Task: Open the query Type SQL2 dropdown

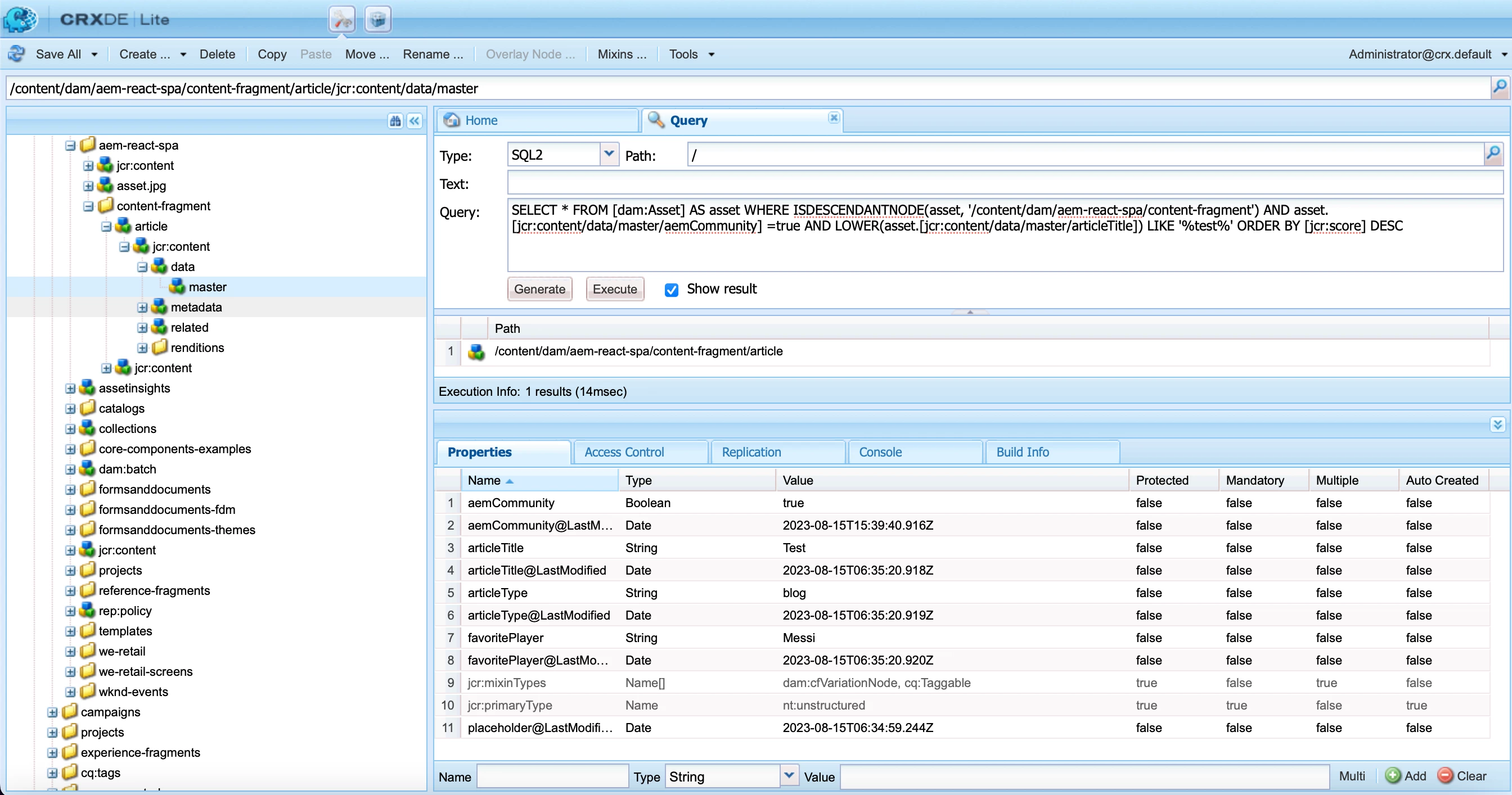Action: [609, 154]
